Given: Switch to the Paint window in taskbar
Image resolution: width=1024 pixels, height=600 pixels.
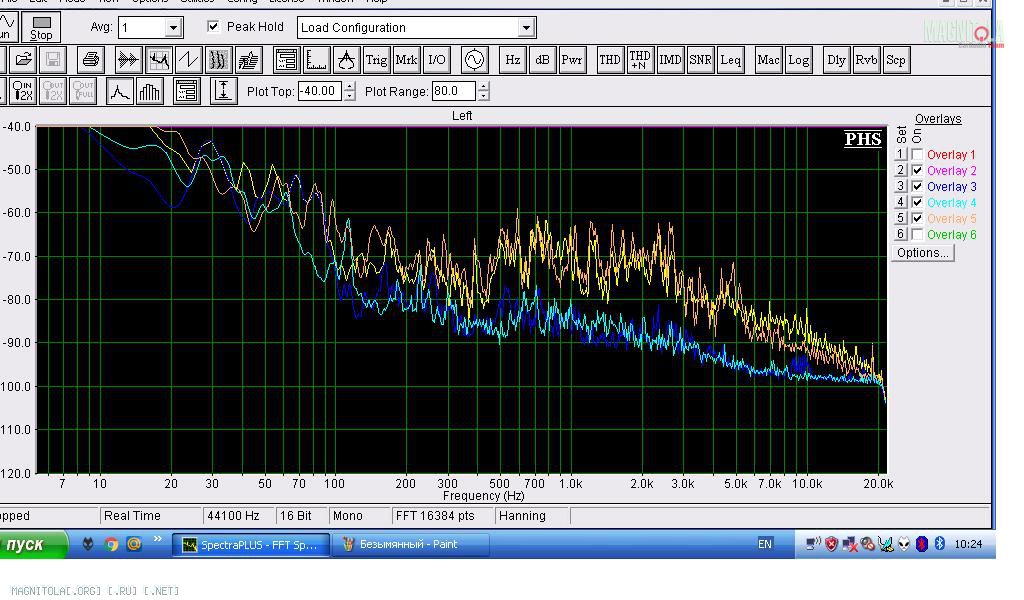Looking at the screenshot, I should pyautogui.click(x=410, y=545).
